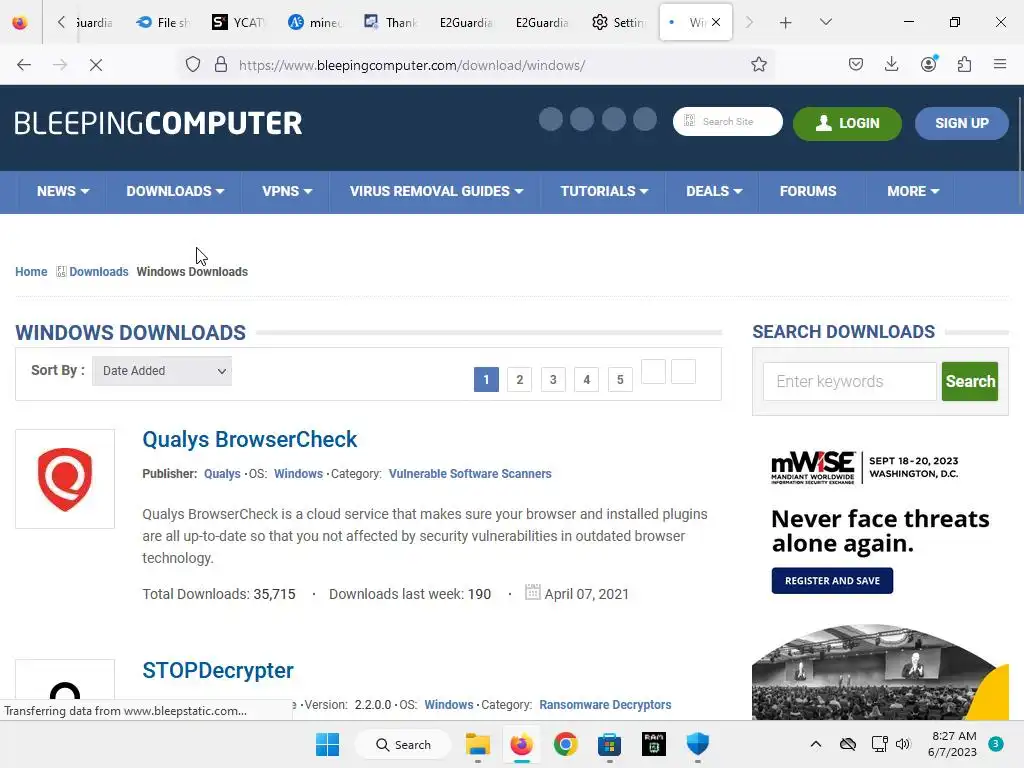Click the green LOGIN button
Screen dimensions: 1024x768
[847, 123]
